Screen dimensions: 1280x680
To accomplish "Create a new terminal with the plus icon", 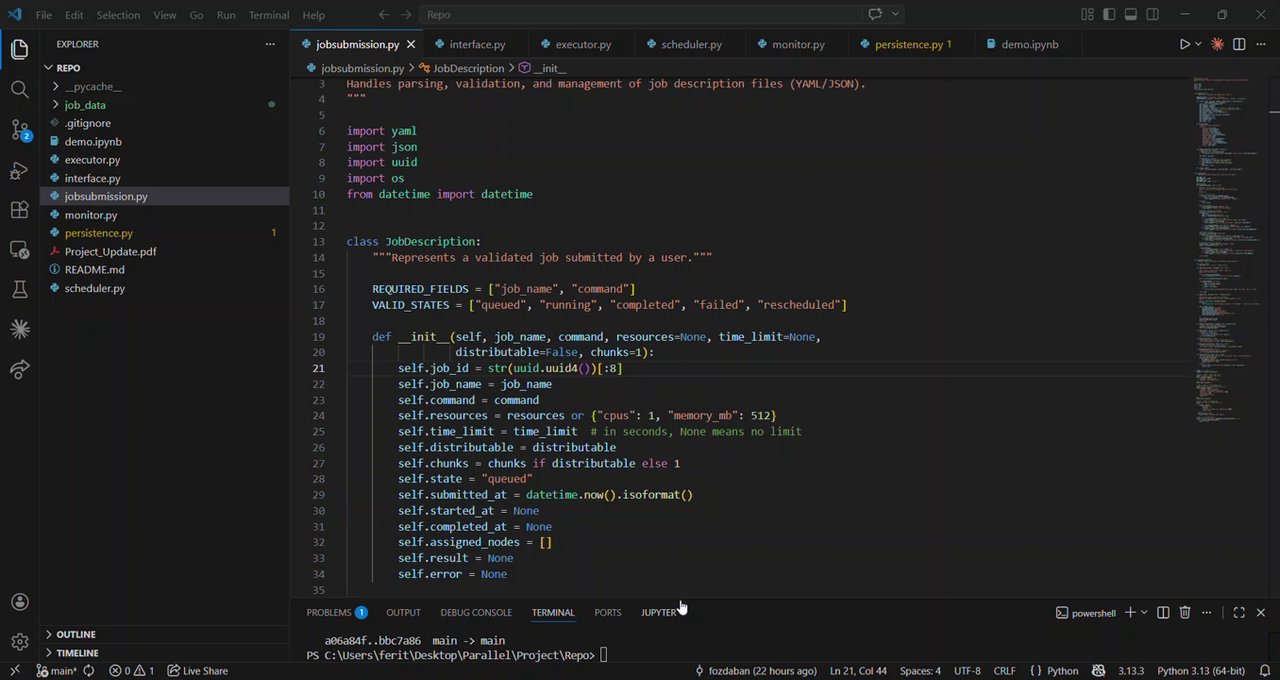I will point(1130,612).
